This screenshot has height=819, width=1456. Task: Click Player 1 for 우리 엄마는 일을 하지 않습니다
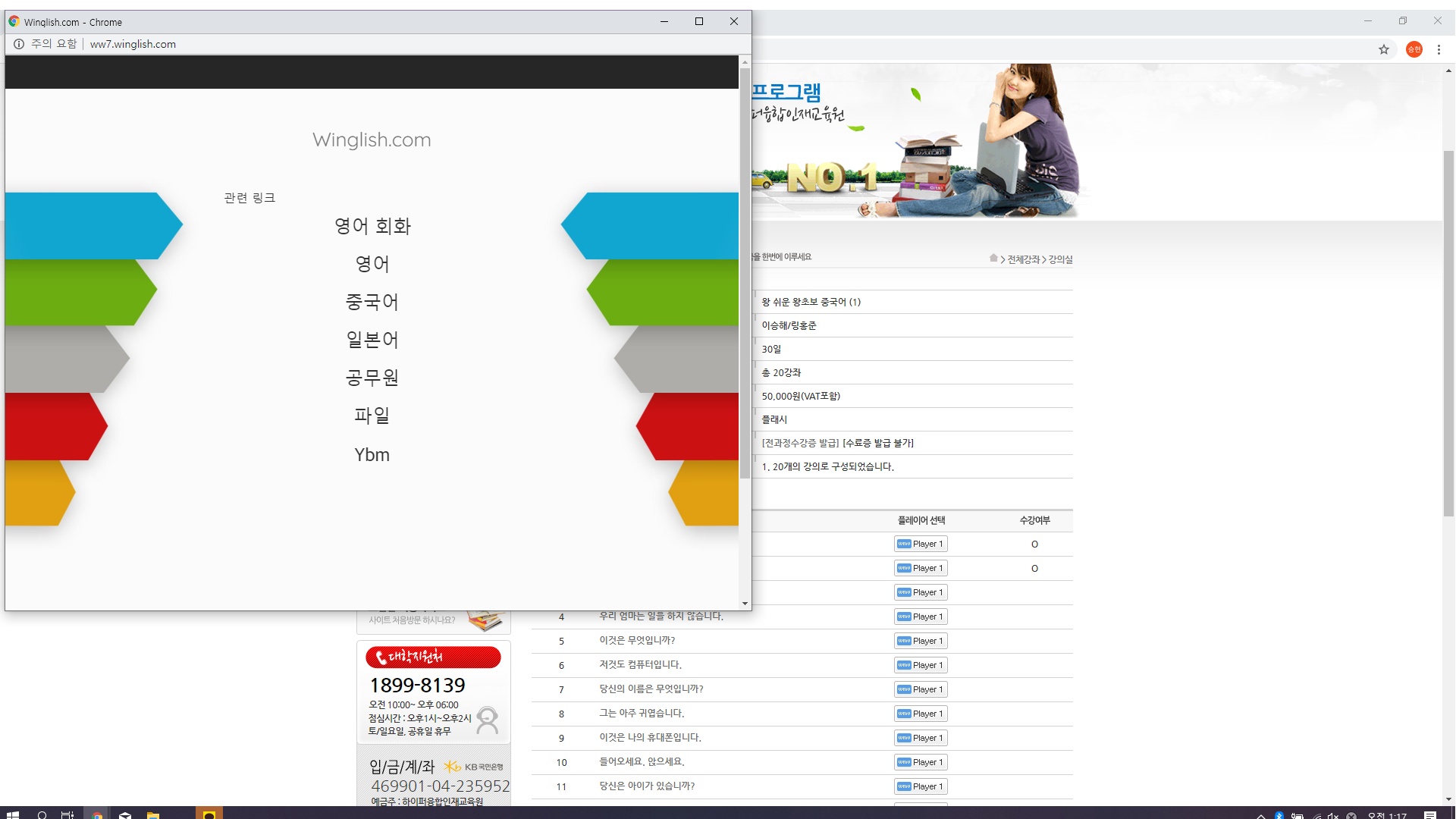[921, 617]
